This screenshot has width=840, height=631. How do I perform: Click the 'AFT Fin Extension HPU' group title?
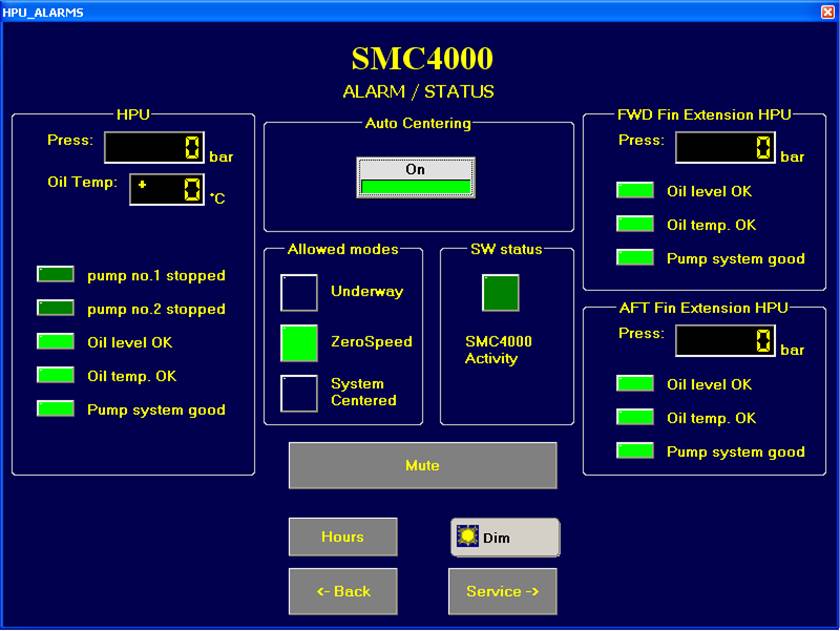(x=704, y=308)
